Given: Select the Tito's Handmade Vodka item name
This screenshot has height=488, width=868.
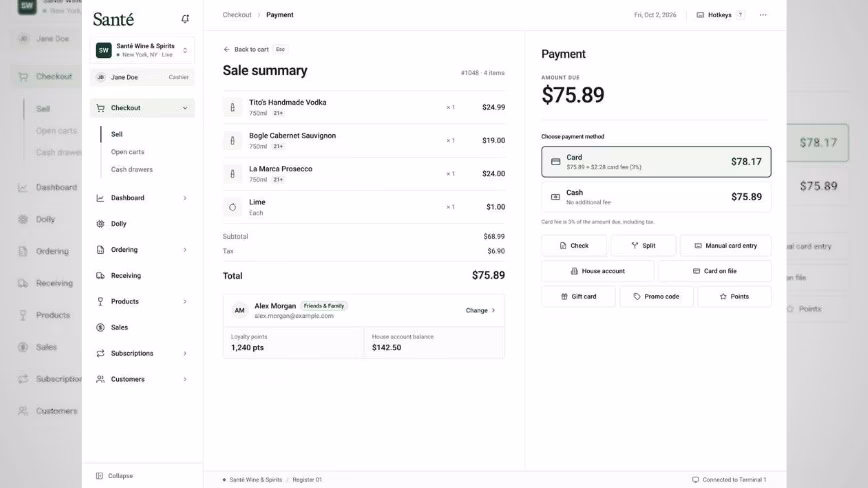Looking at the screenshot, I should [287, 102].
